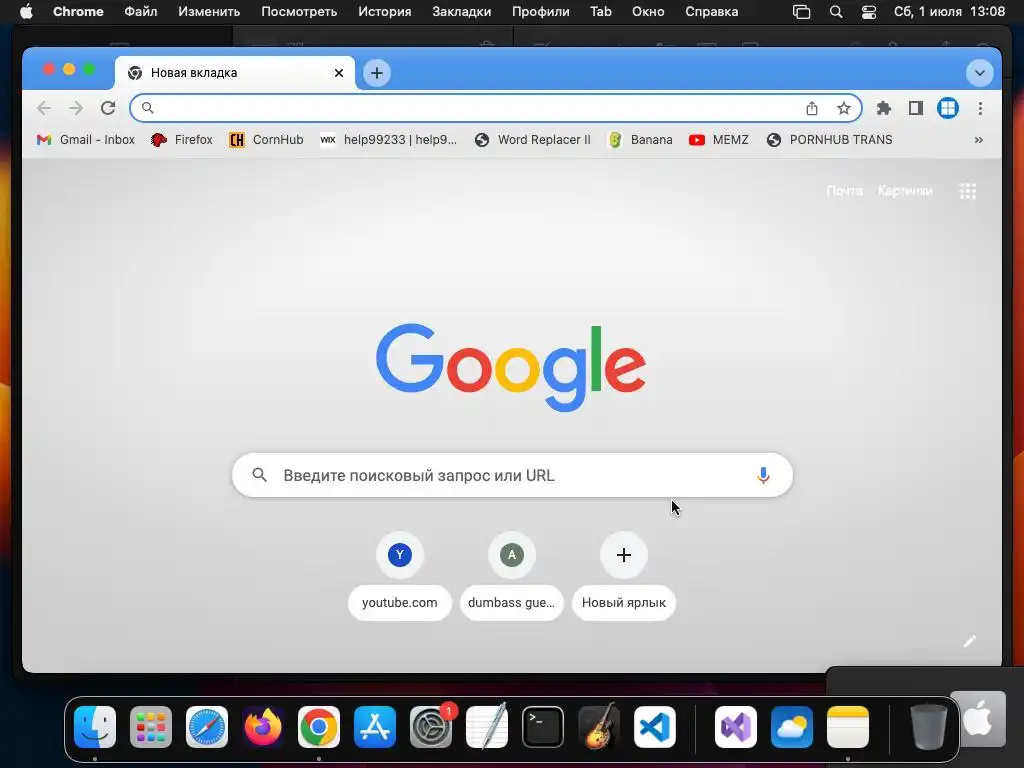Open the Справка menu

click(711, 12)
